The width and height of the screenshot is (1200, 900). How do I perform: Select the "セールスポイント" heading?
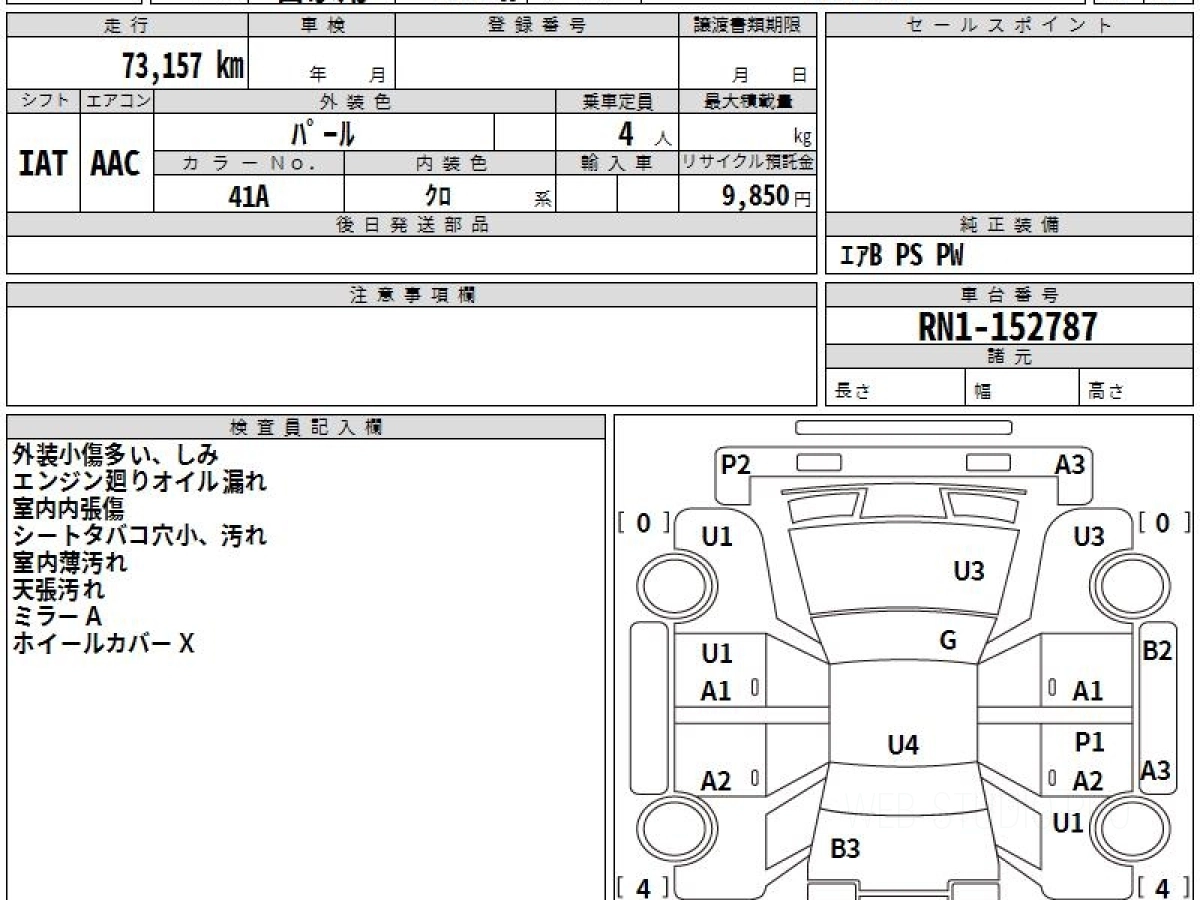click(x=1009, y=26)
